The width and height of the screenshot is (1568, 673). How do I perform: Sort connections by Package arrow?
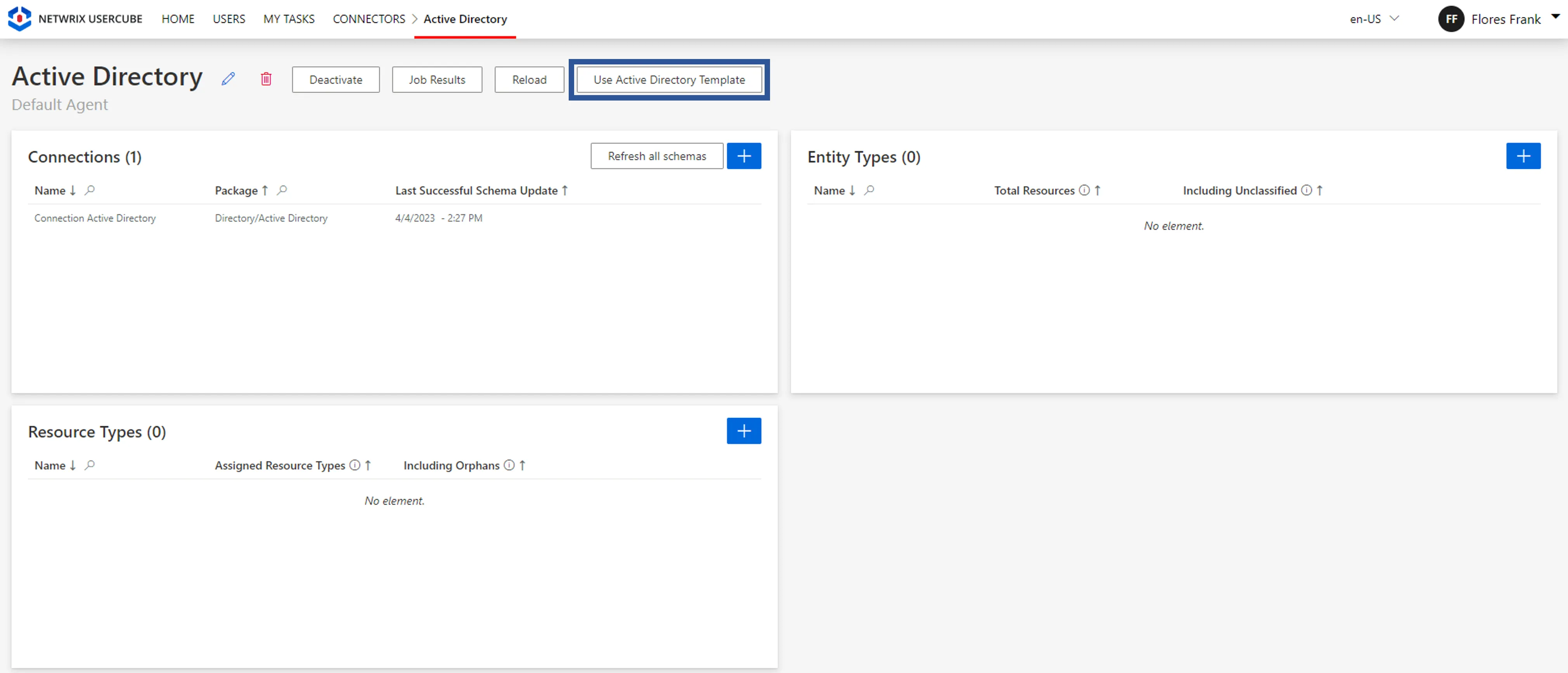click(x=265, y=191)
